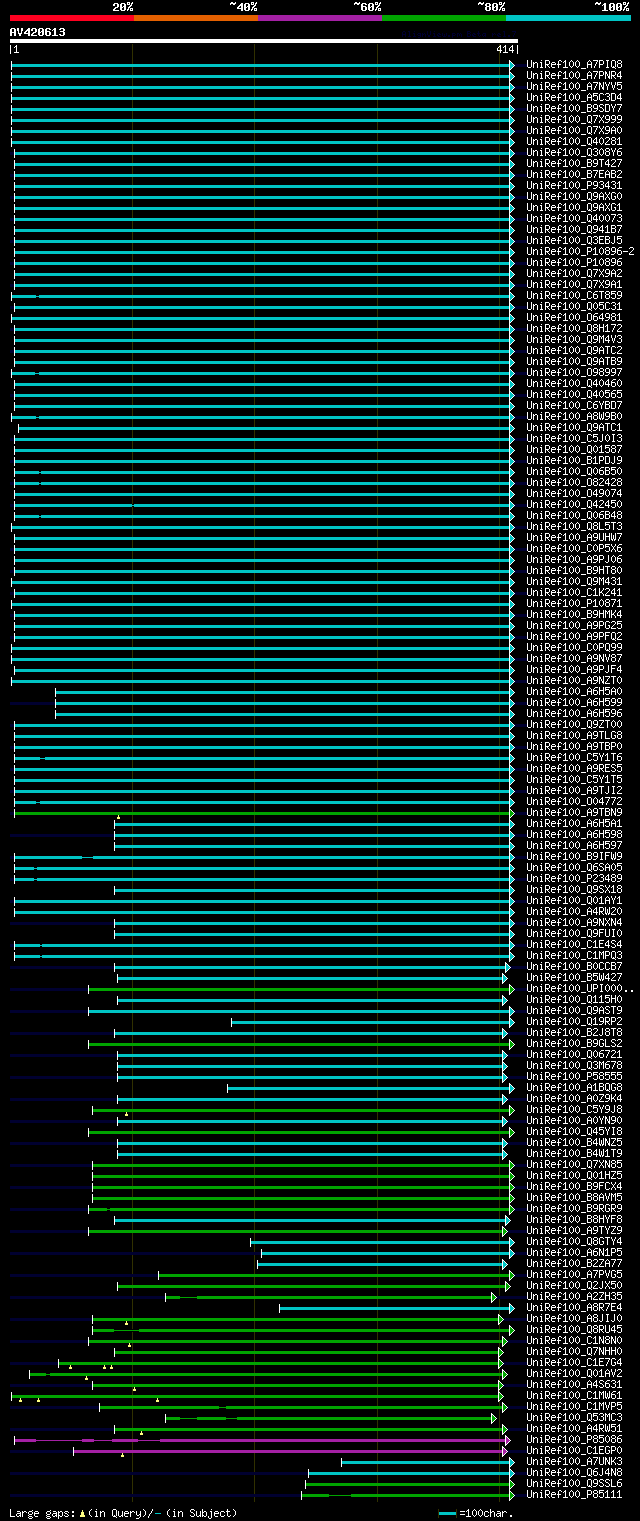Click the green alignment bar for UniRef100_A9TBN9
640x1521 pixels.
click(x=264, y=813)
